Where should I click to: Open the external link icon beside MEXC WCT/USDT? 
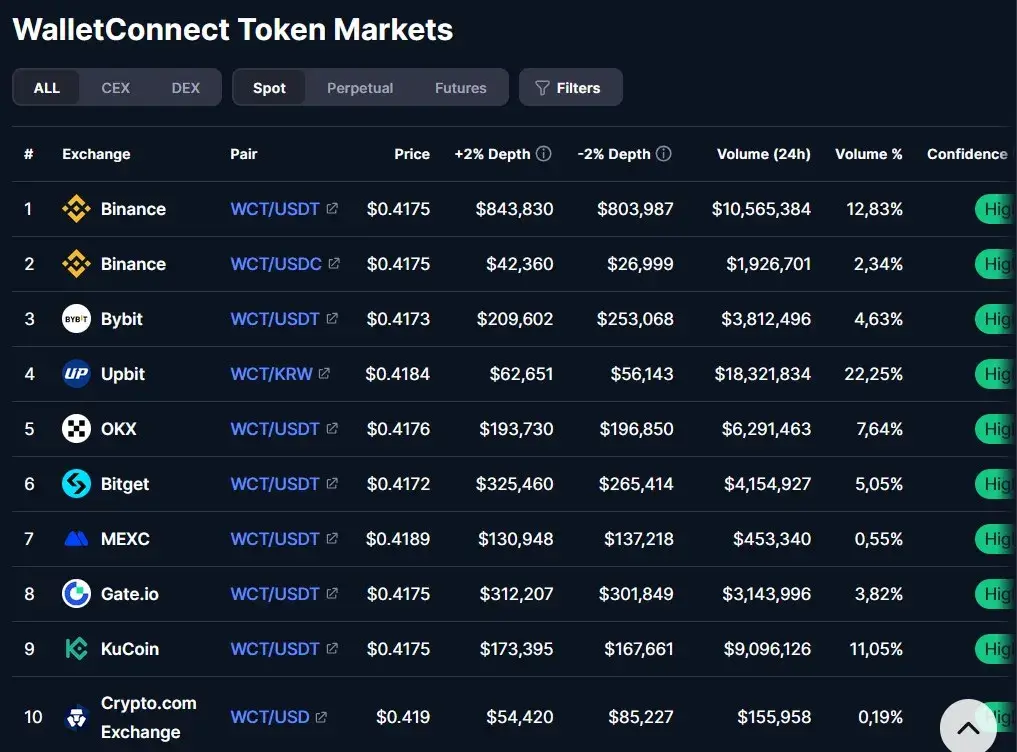pos(332,538)
